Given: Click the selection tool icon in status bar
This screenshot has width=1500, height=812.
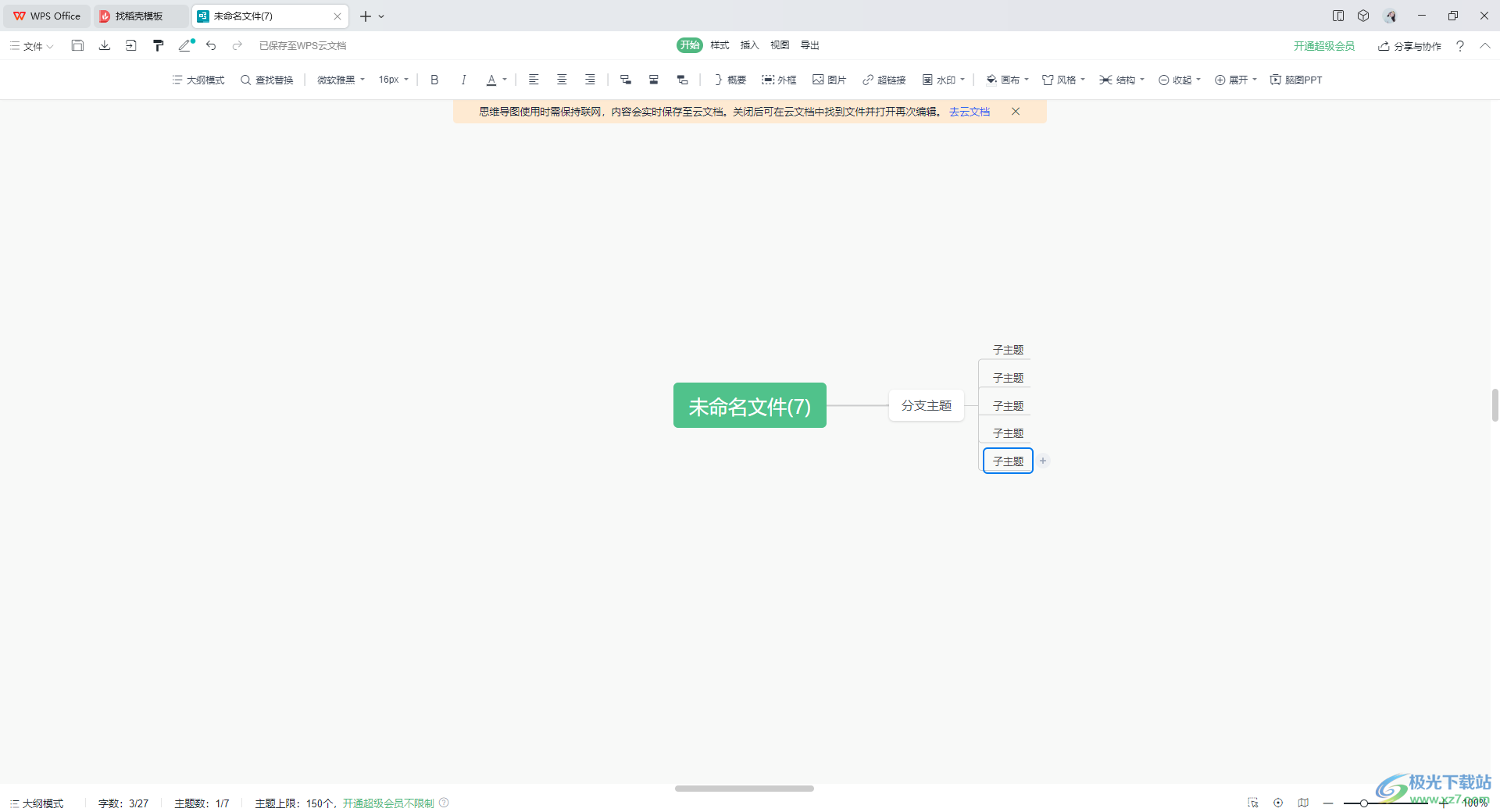Looking at the screenshot, I should [x=1253, y=803].
